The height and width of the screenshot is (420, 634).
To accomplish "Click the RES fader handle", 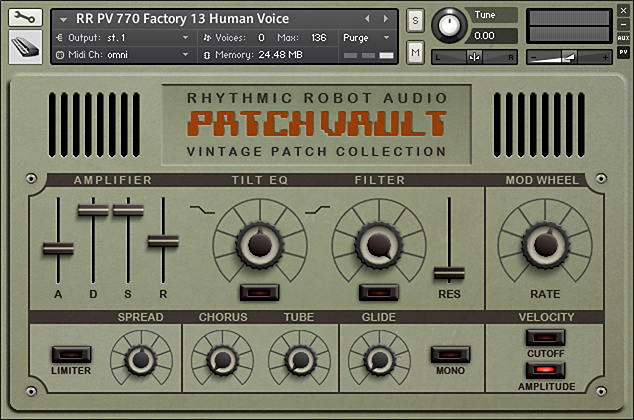I will point(449,274).
